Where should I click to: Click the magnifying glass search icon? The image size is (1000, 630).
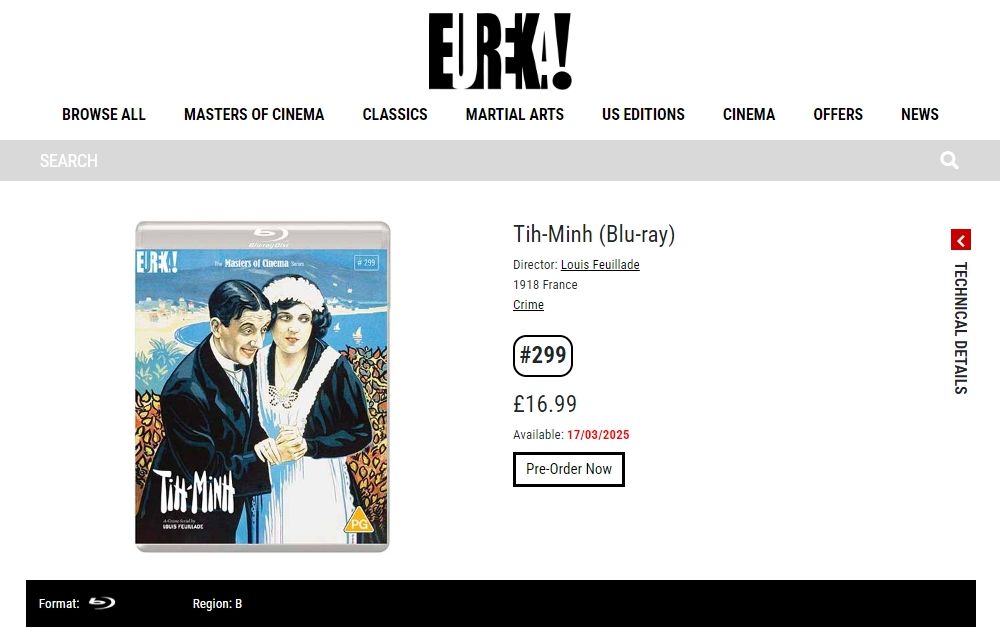949,160
